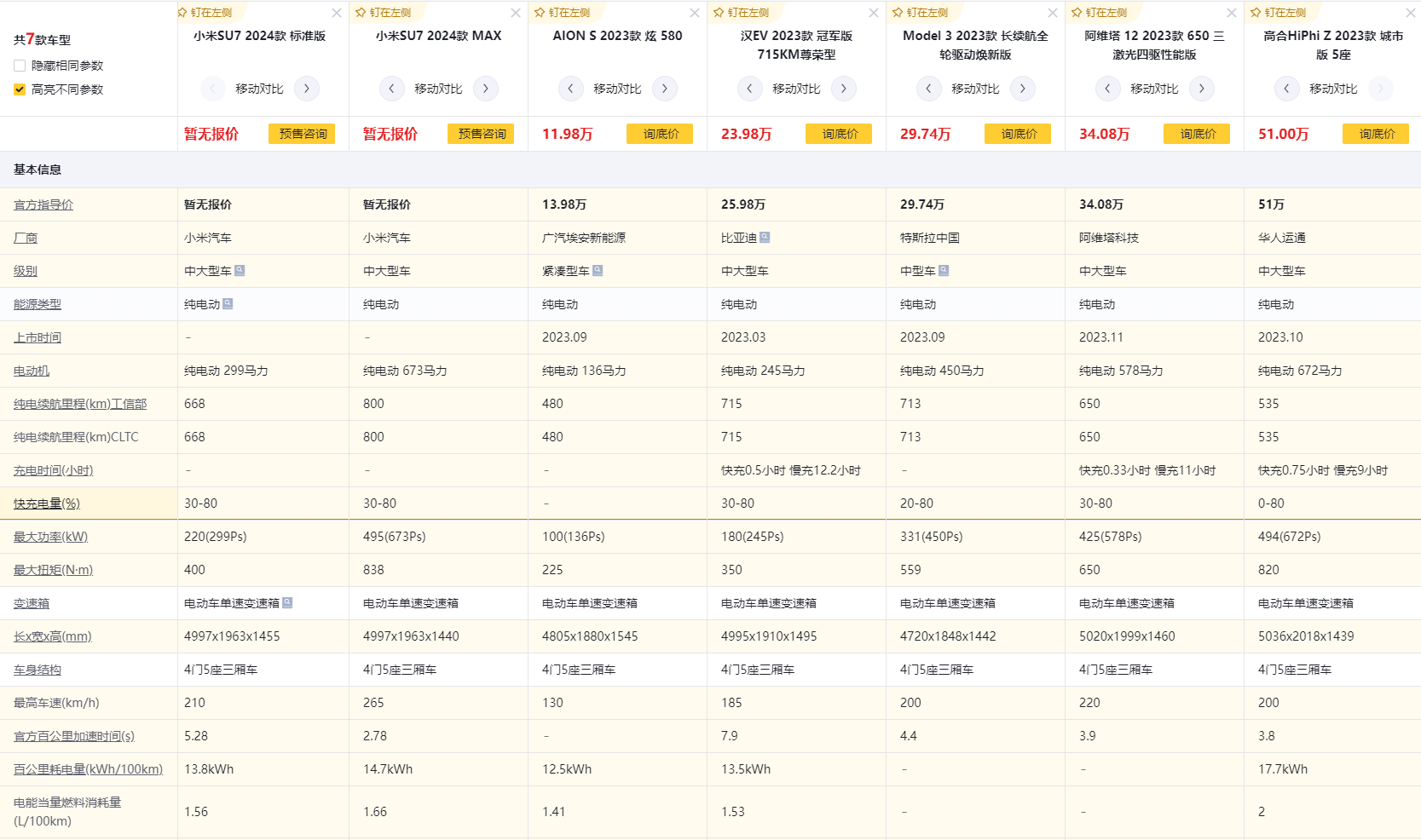Screen dimensions: 1421x840
Task: Open the 最大功率(kW) parameter link
Action: (x=50, y=537)
